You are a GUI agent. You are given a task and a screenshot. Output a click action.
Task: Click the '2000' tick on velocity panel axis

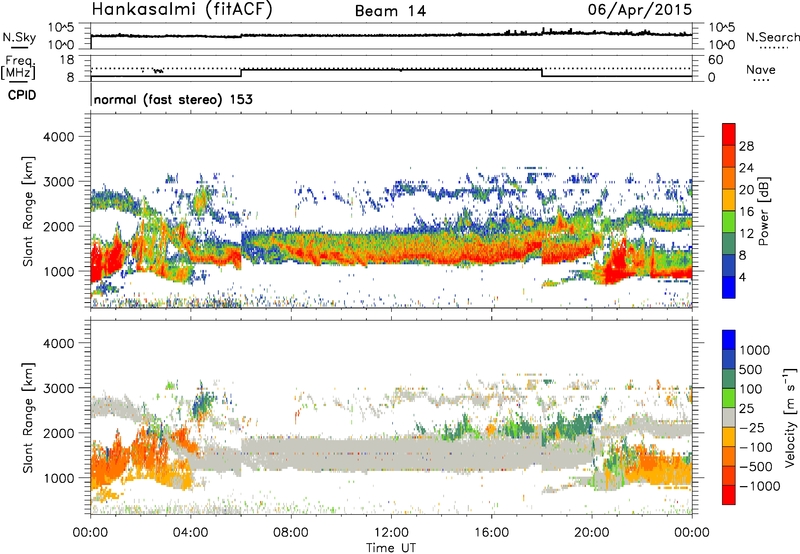58,433
